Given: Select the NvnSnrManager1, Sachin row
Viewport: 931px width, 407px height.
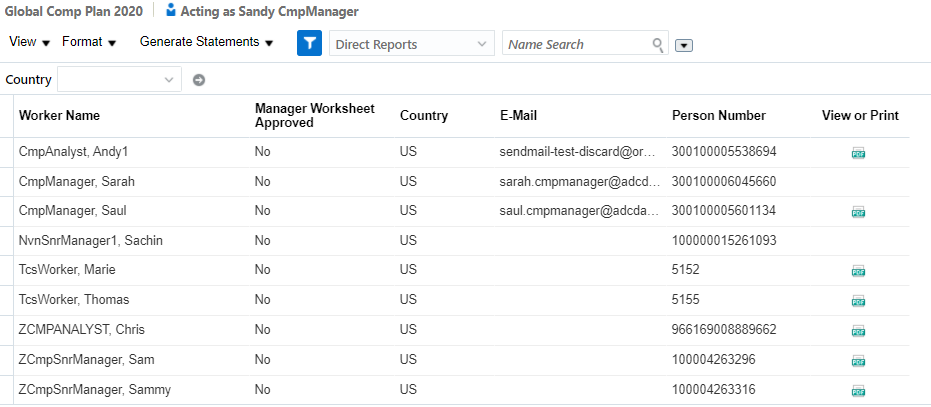Looking at the screenshot, I should tap(91, 241).
